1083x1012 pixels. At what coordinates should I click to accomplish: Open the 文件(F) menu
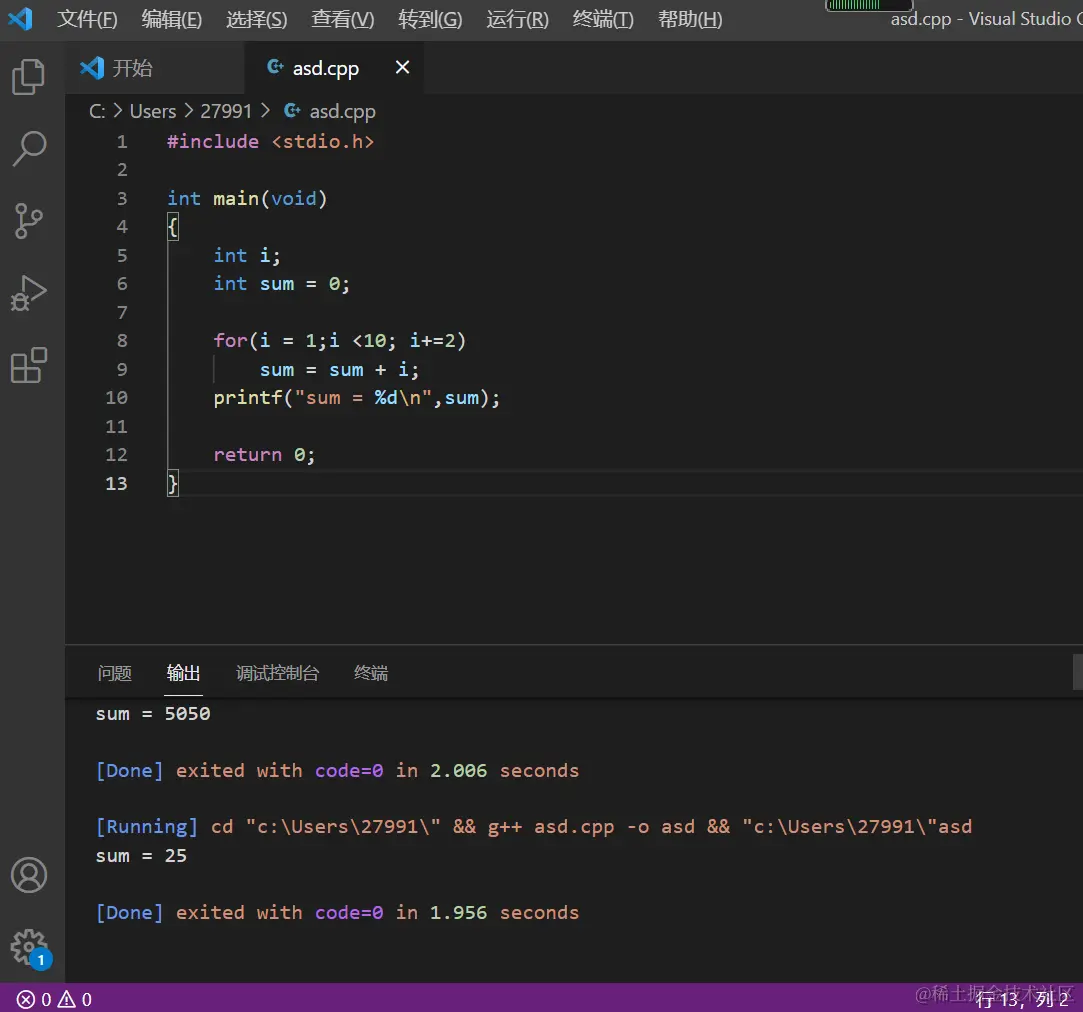click(x=87, y=19)
